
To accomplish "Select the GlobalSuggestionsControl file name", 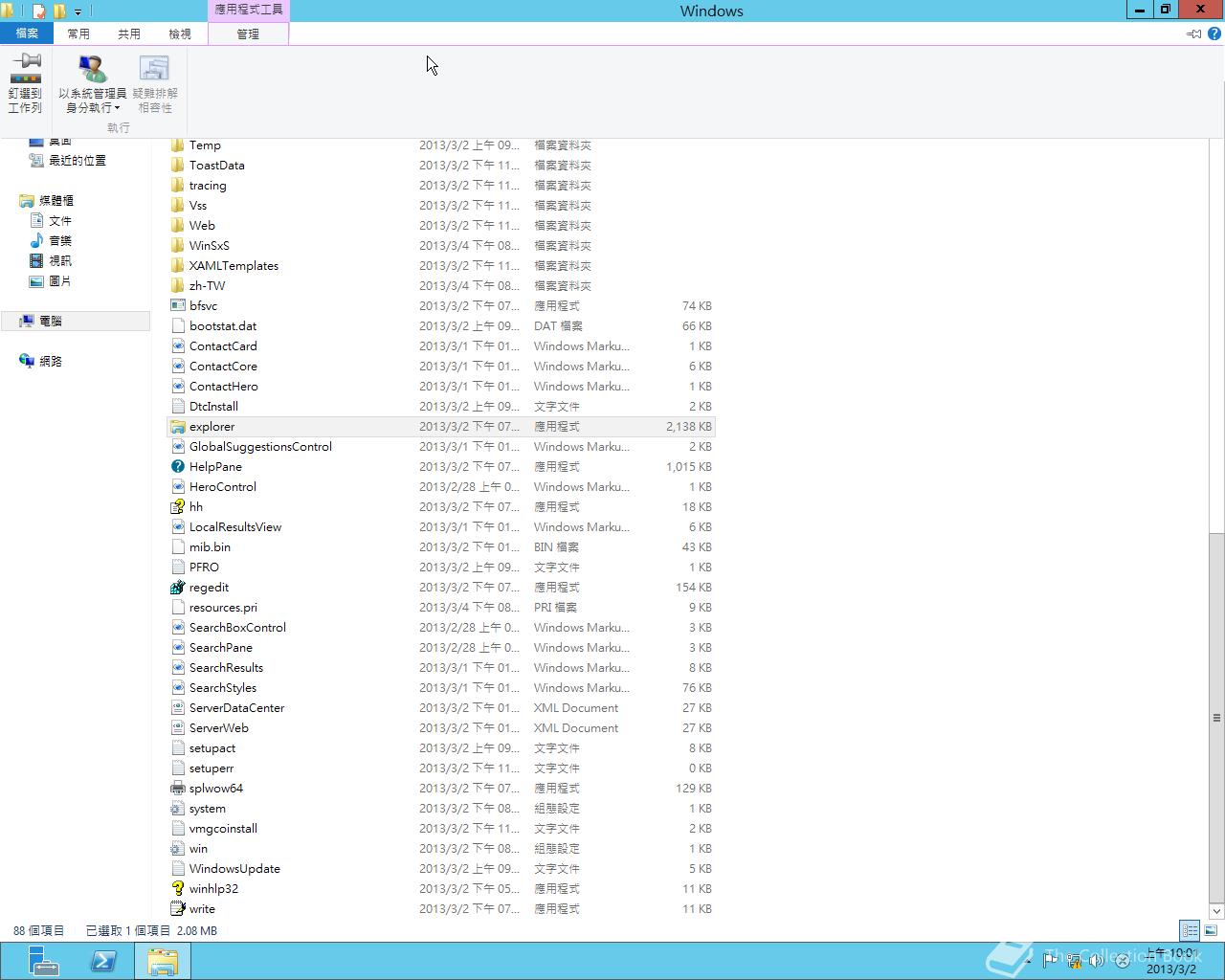I will [x=260, y=446].
